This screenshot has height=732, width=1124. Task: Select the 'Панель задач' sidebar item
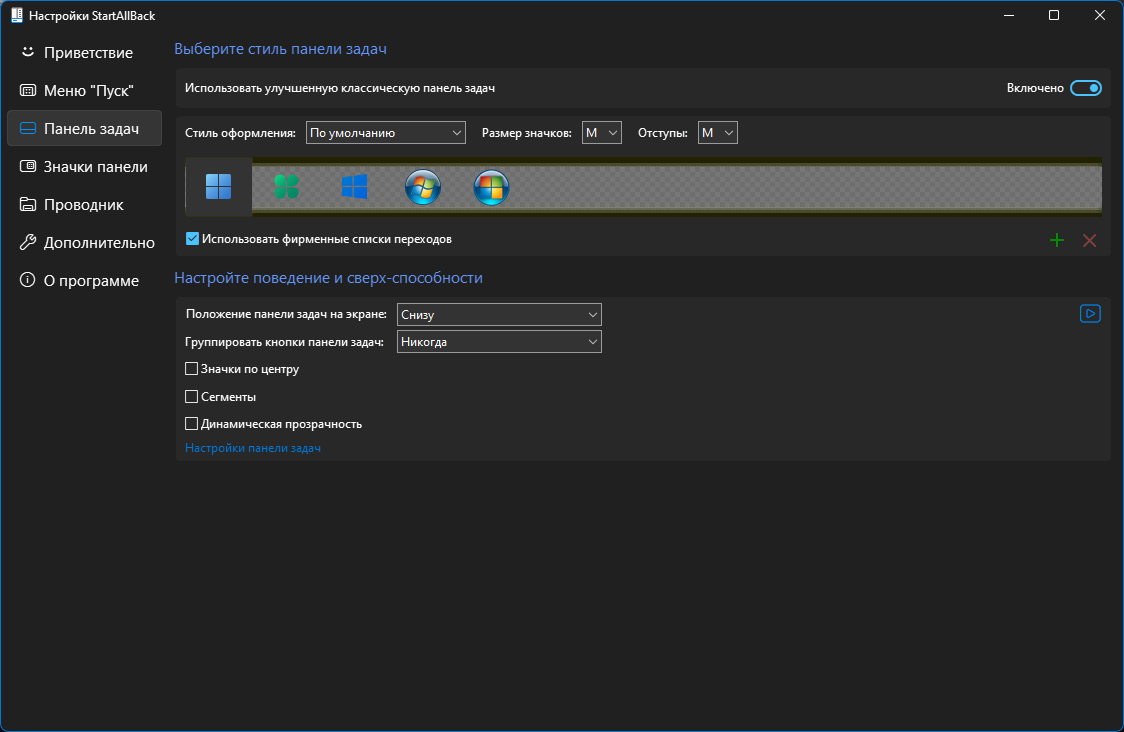click(85, 128)
